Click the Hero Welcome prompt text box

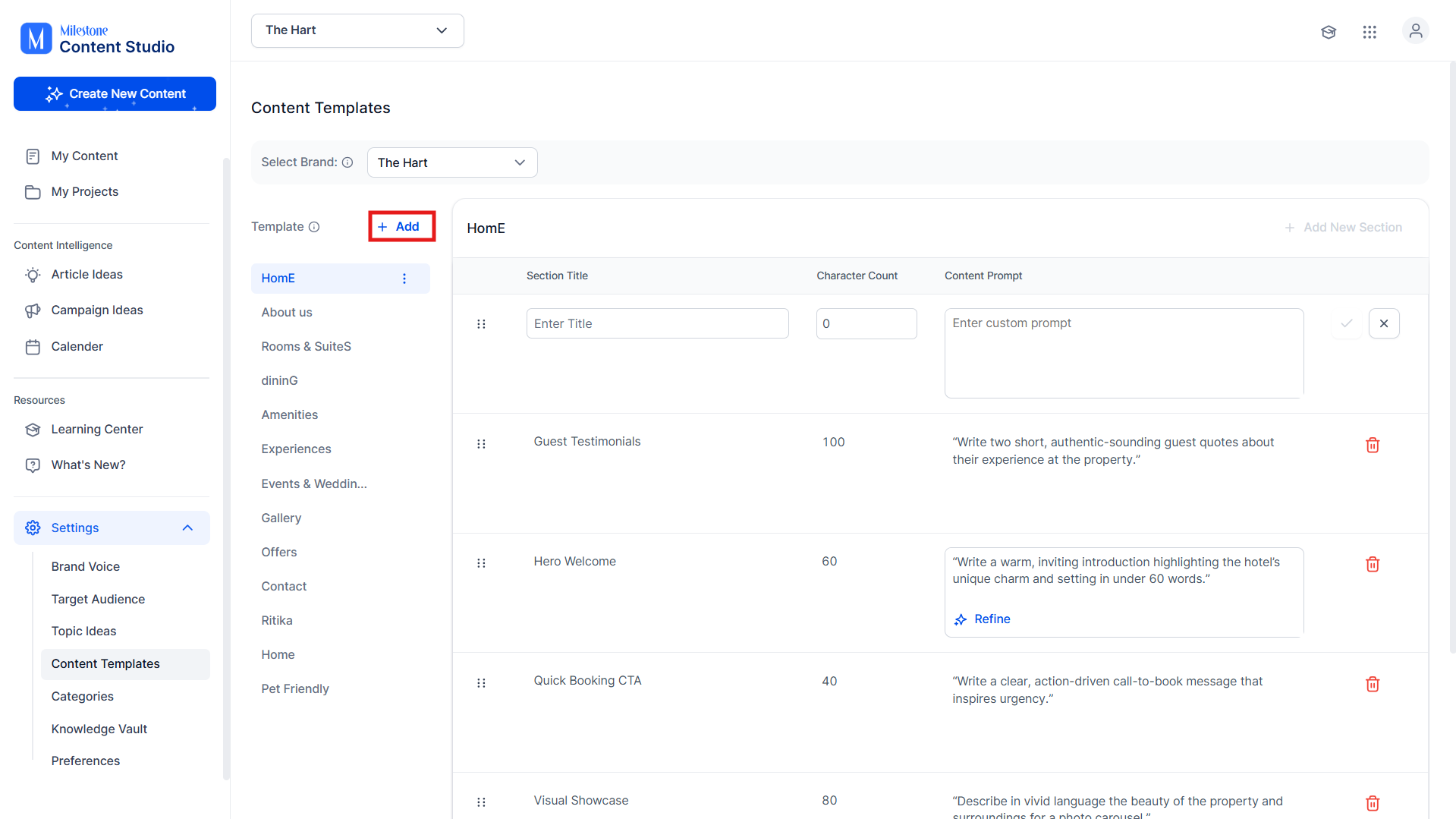1124,592
